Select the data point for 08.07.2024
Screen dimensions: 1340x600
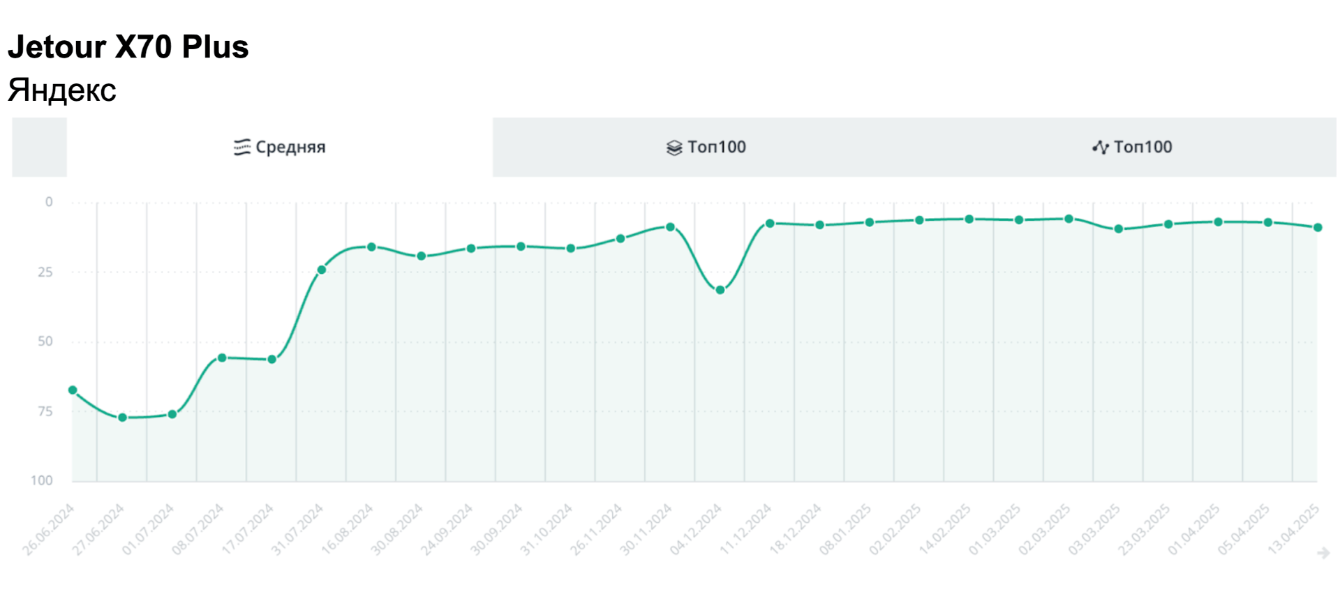point(222,357)
